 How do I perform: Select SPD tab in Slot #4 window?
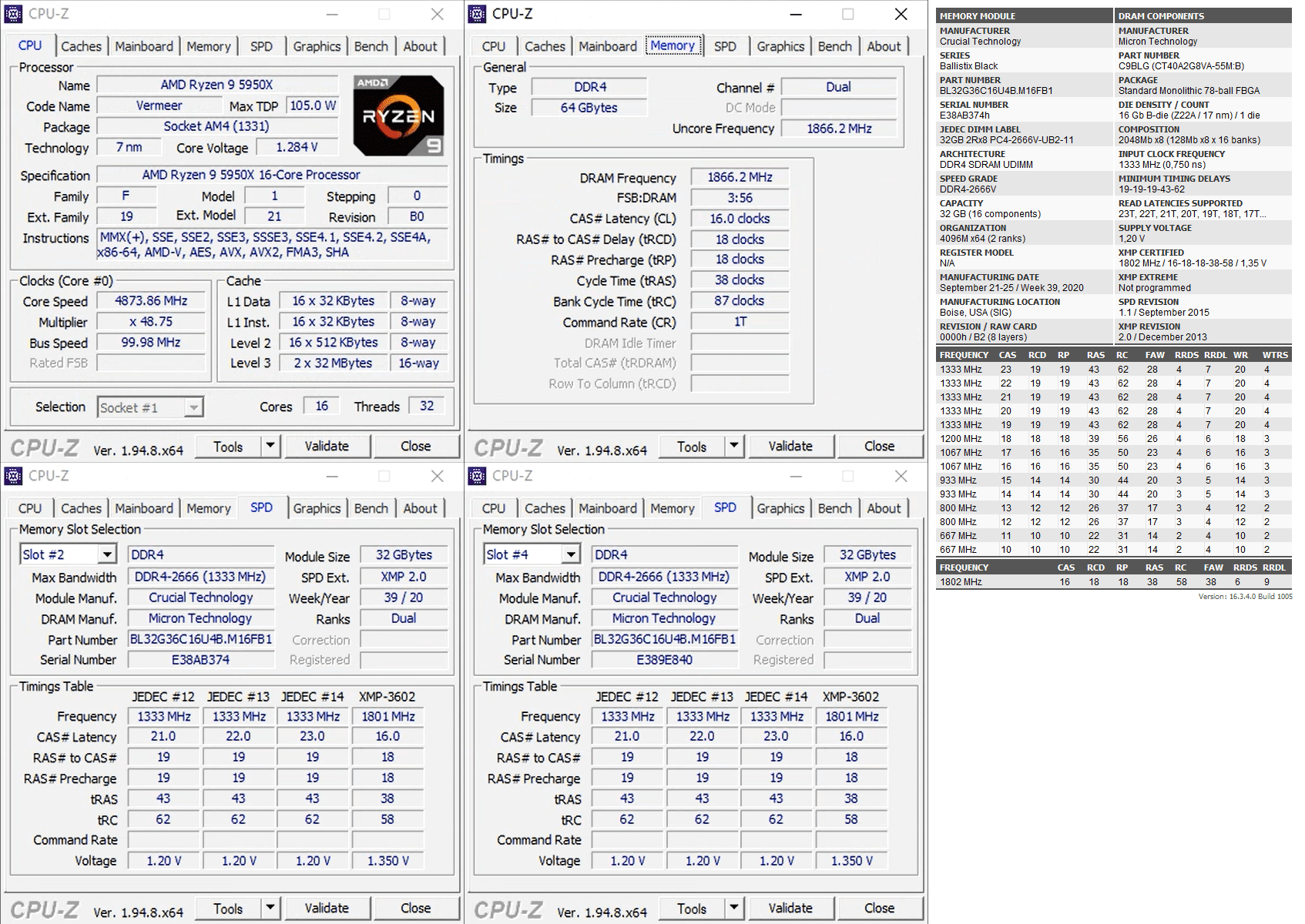[x=725, y=507]
